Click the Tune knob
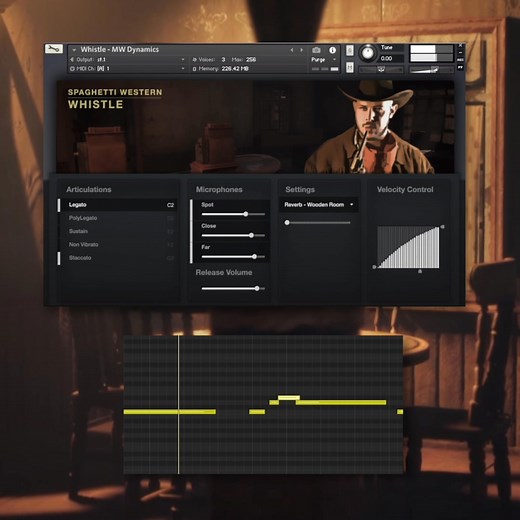 point(368,53)
